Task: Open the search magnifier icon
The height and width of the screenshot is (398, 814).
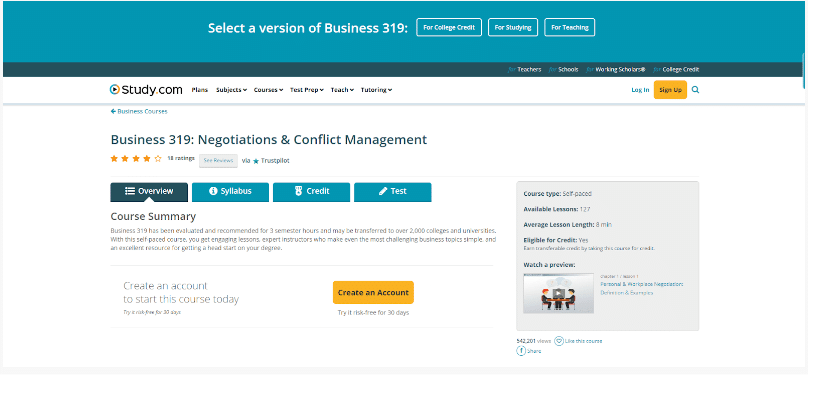Action: tap(695, 90)
